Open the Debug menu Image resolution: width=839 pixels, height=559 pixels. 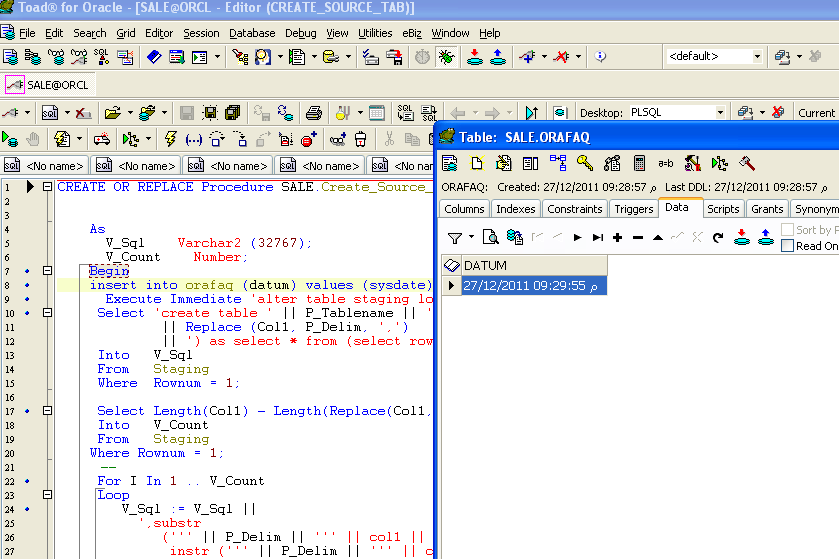tap(301, 33)
